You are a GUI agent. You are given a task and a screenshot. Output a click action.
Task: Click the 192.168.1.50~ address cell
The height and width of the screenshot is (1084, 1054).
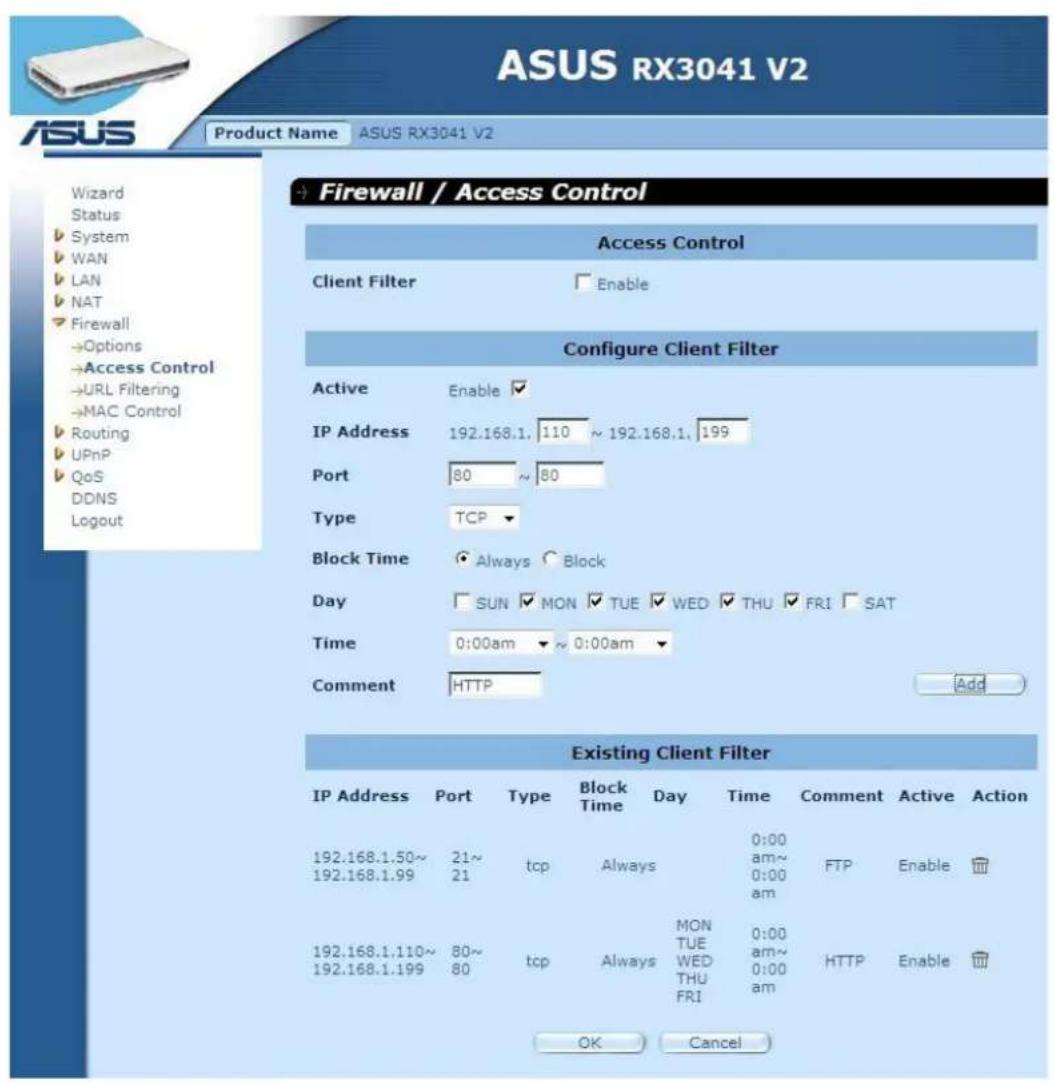pos(370,866)
